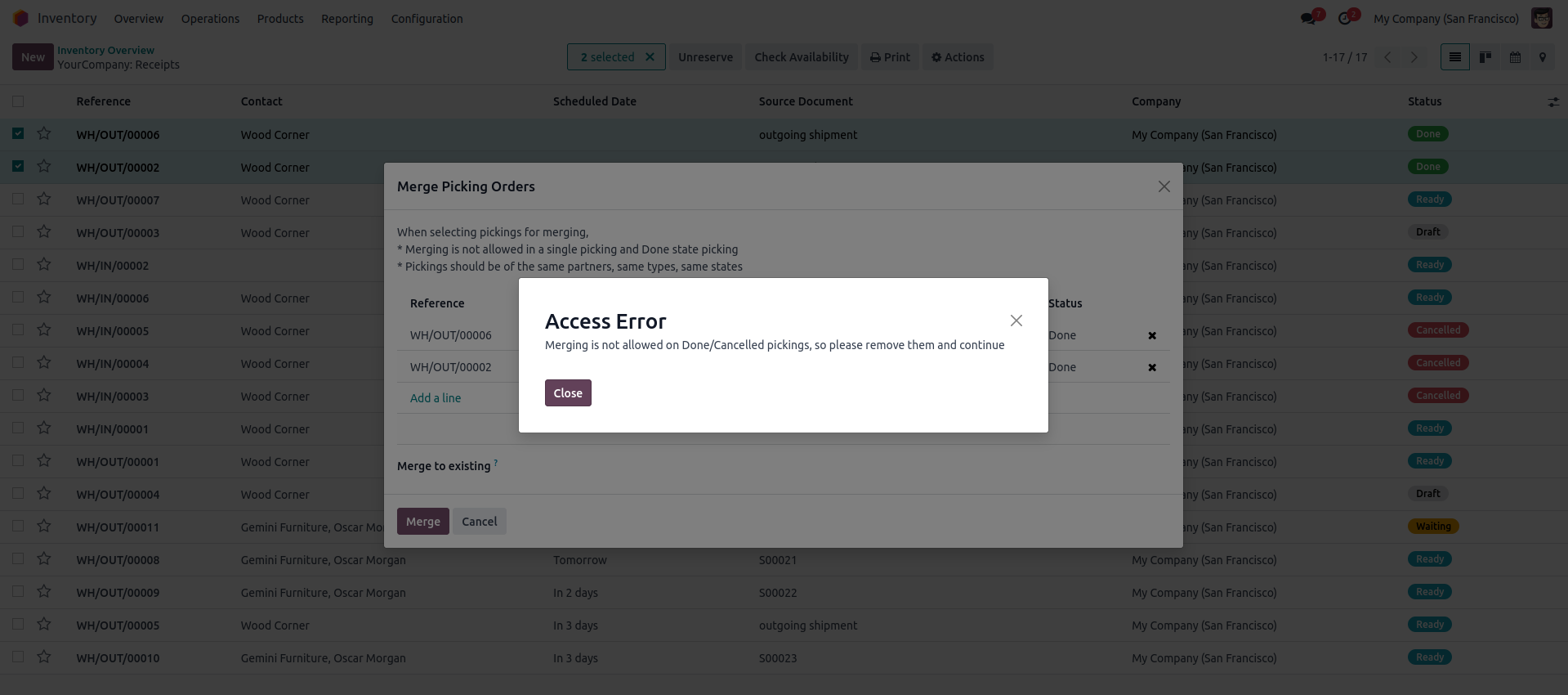Close the Access Error dialog with X
The width and height of the screenshot is (1568, 695).
coord(1016,321)
